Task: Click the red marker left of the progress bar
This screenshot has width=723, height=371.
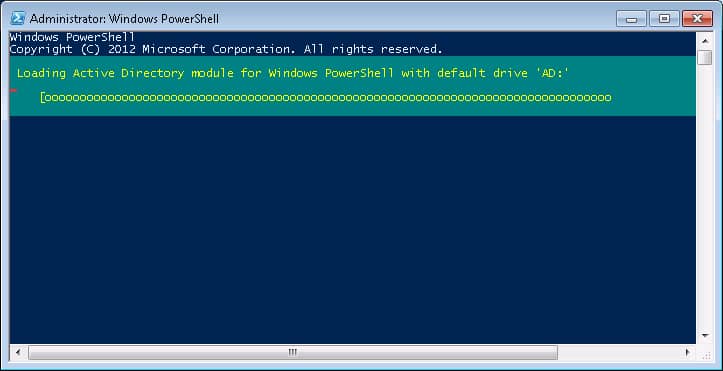Action: point(13,90)
